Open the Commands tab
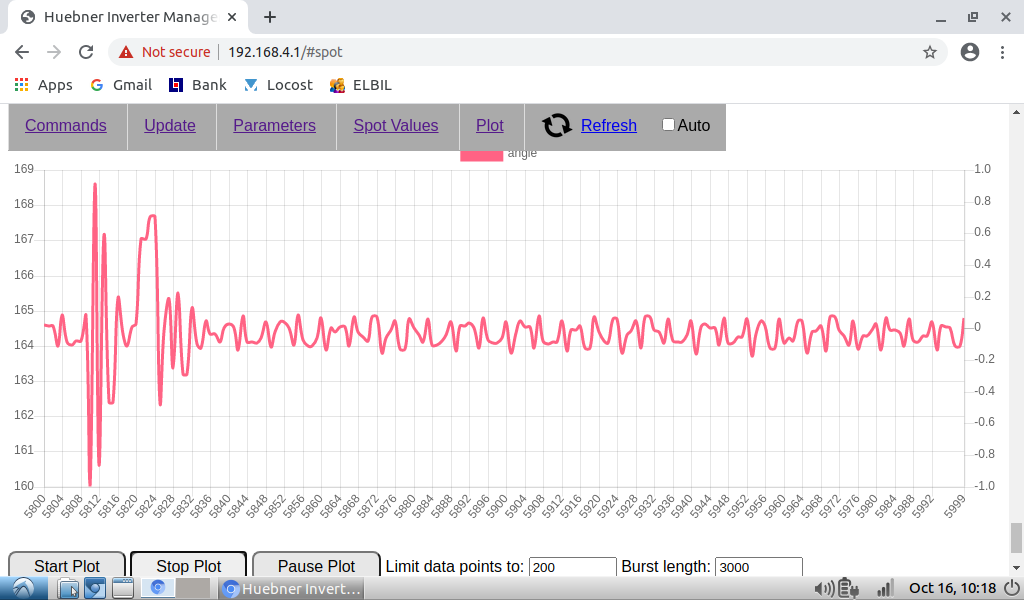Screen dimensions: 1024x600 [66, 125]
